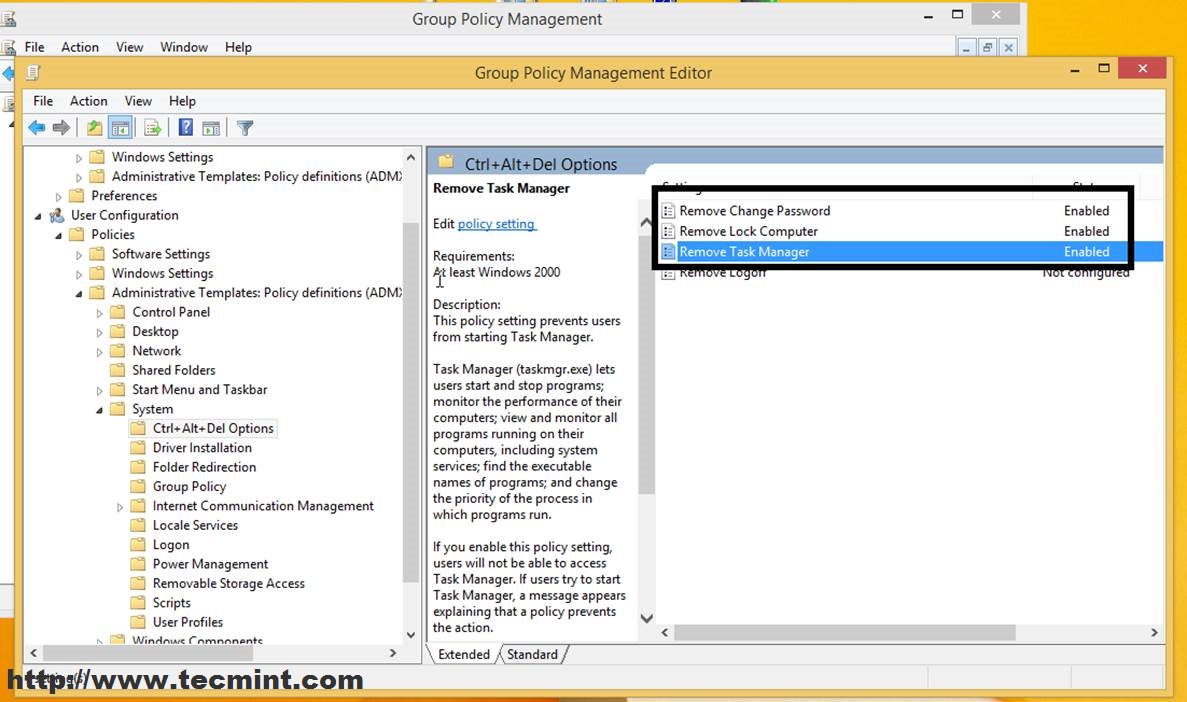Image resolution: width=1187 pixels, height=702 pixels.
Task: Collapse the User Configuration node
Action: [38, 216]
